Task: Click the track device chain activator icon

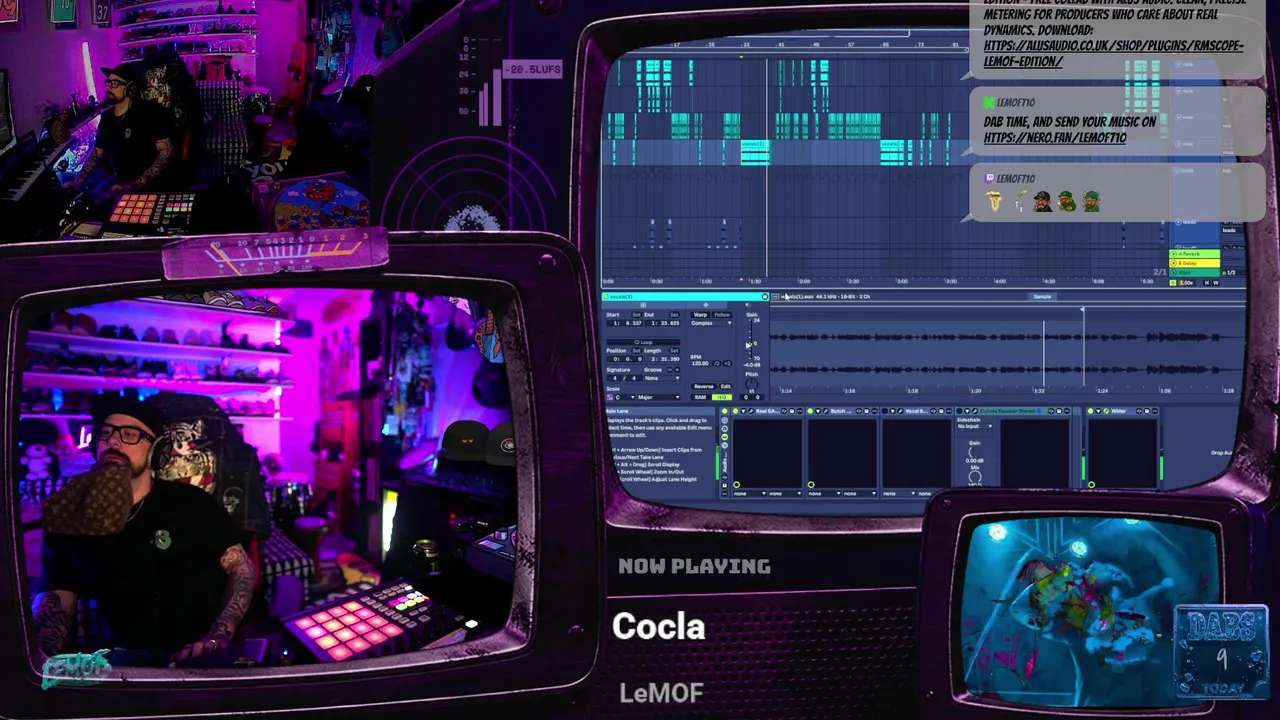Action: click(725, 411)
